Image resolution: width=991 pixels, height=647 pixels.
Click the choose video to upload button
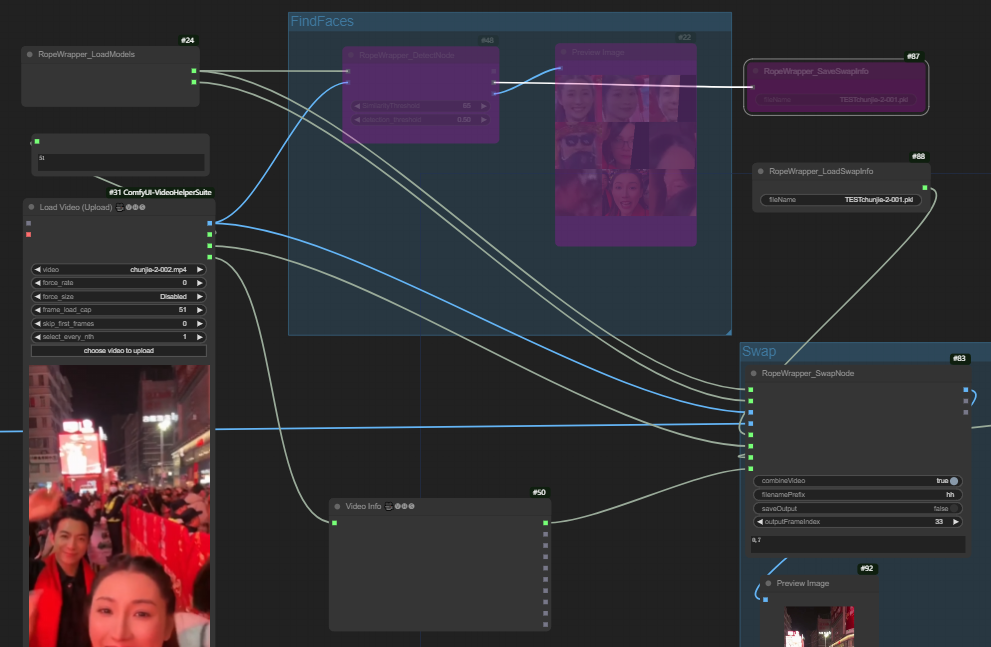(119, 351)
